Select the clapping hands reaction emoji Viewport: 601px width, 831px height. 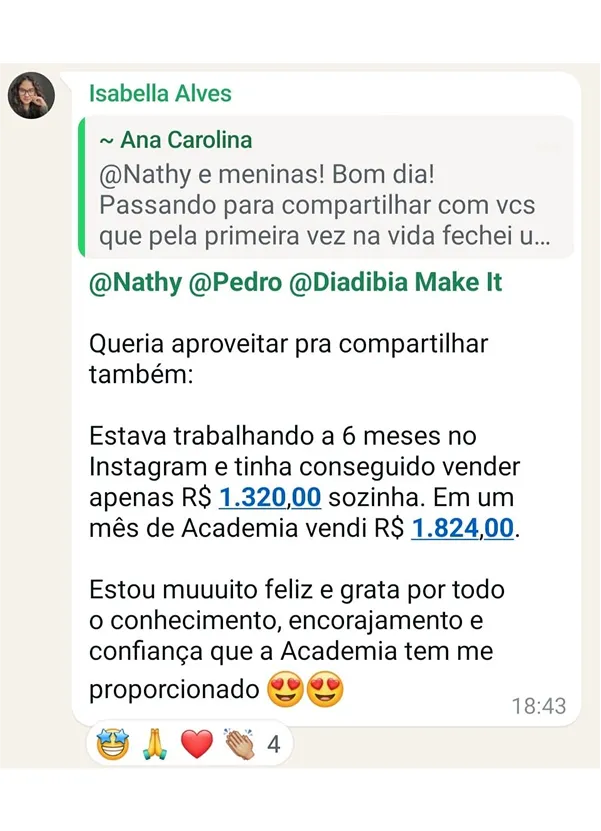point(240,744)
